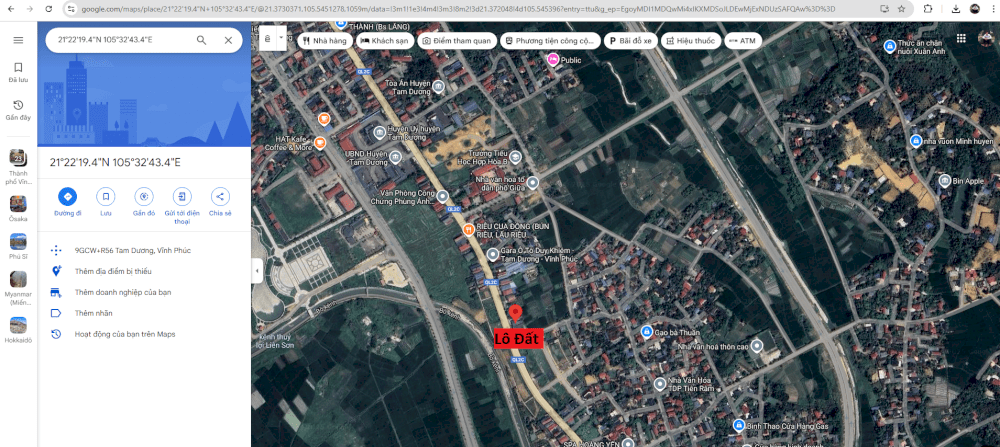Open the Google apps grid

pyautogui.click(x=961, y=39)
